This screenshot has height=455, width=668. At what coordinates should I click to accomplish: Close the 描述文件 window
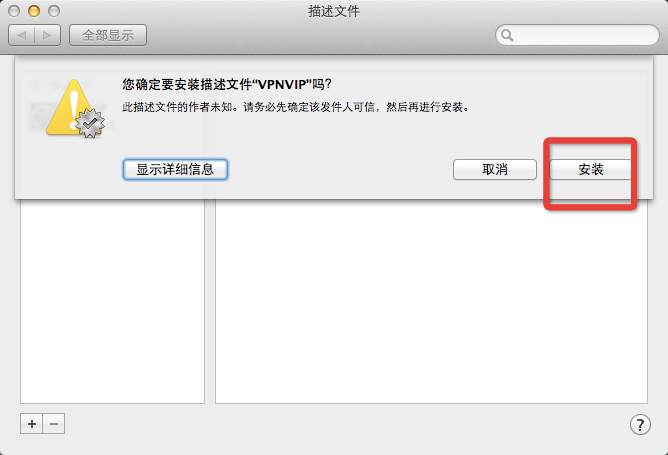click(x=14, y=11)
